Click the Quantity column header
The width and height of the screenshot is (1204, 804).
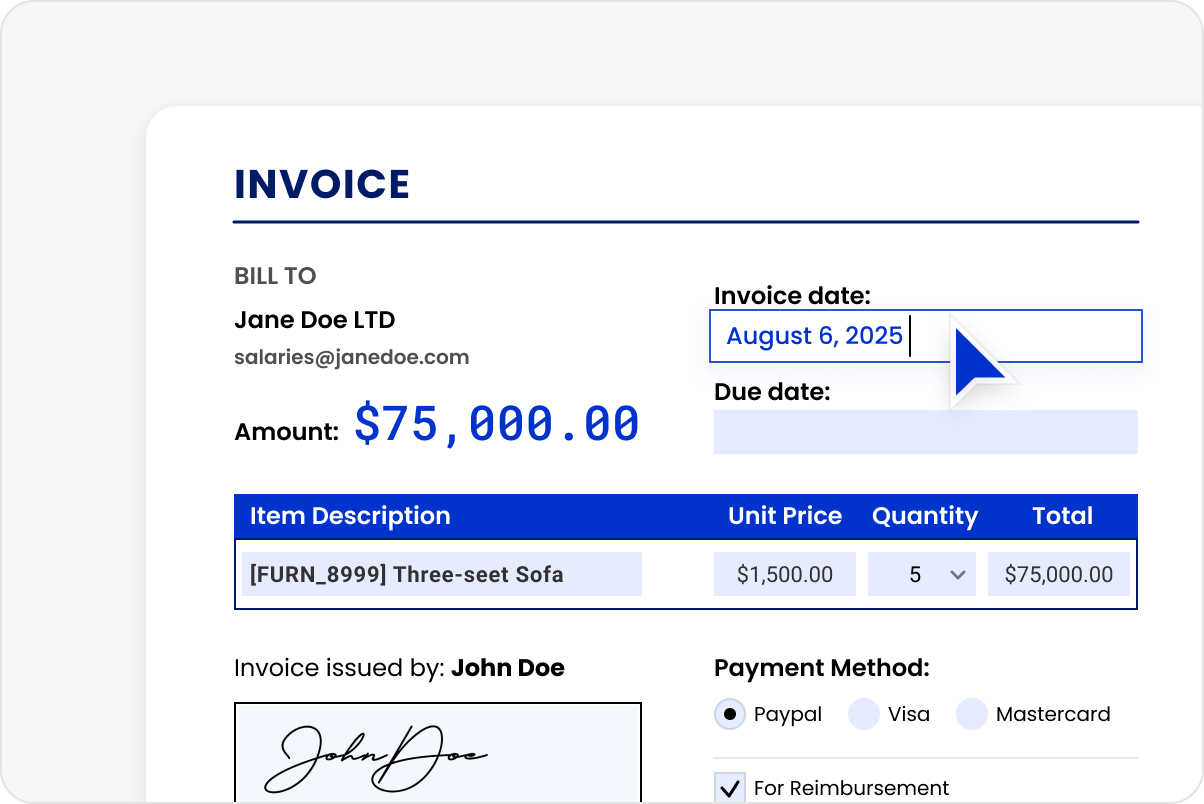[924, 516]
